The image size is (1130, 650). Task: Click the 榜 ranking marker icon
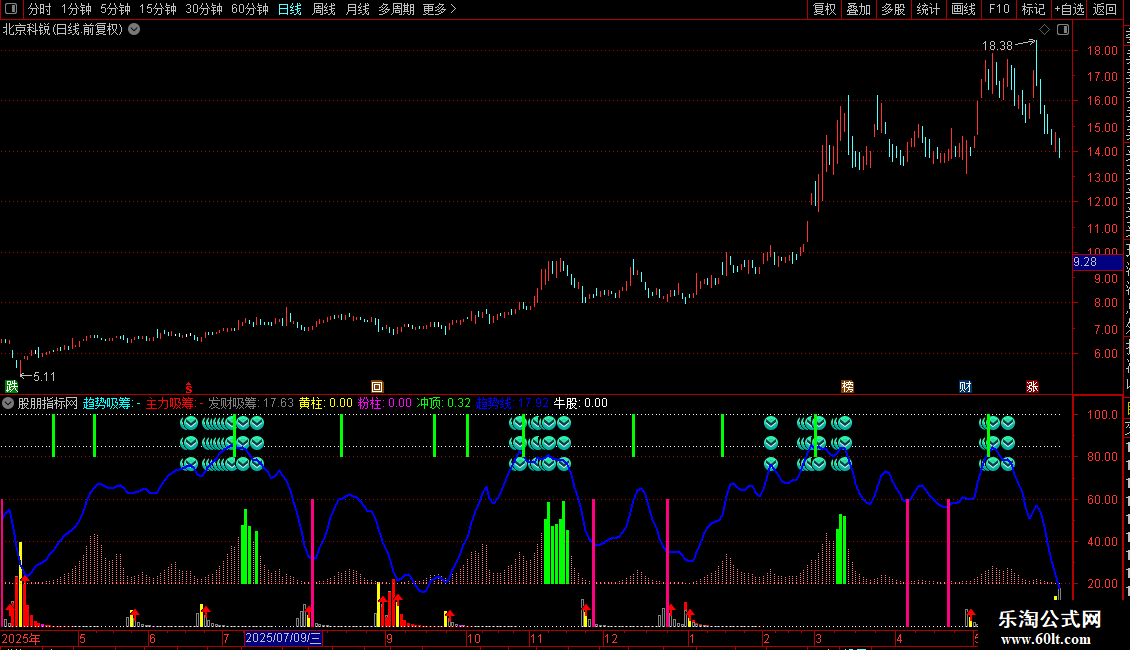(x=848, y=387)
